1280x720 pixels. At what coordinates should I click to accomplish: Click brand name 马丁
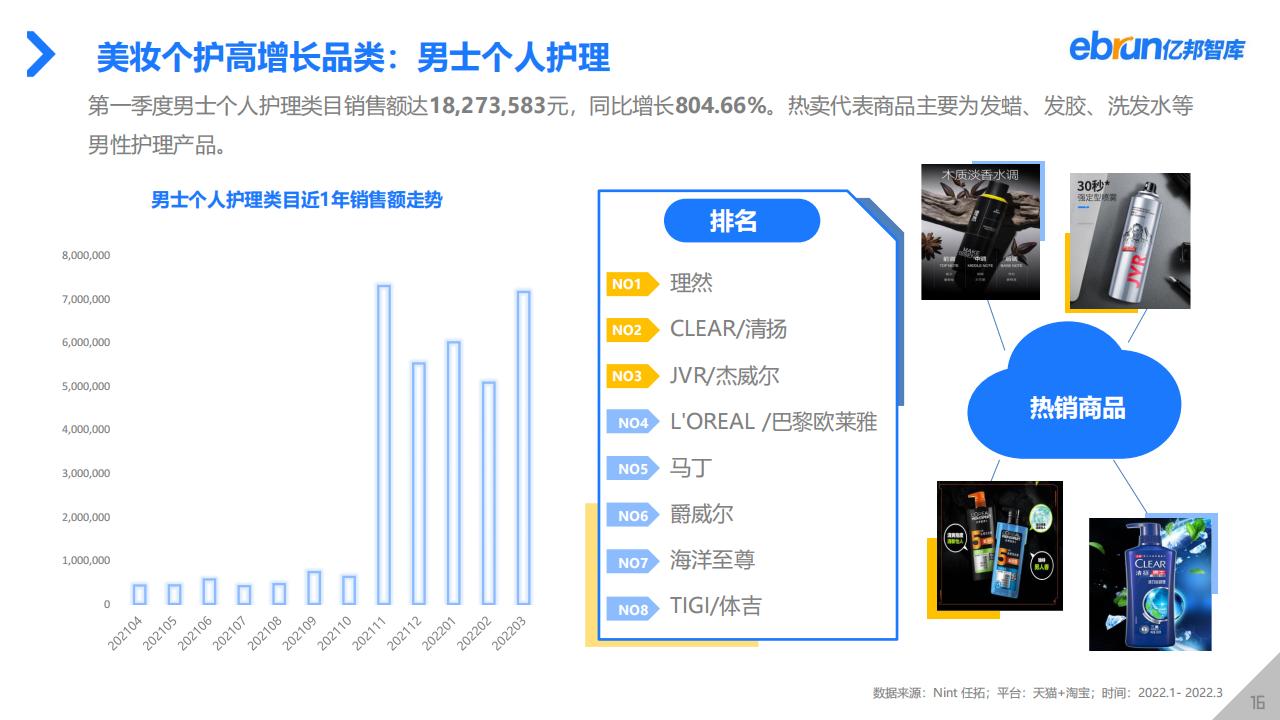pos(689,468)
